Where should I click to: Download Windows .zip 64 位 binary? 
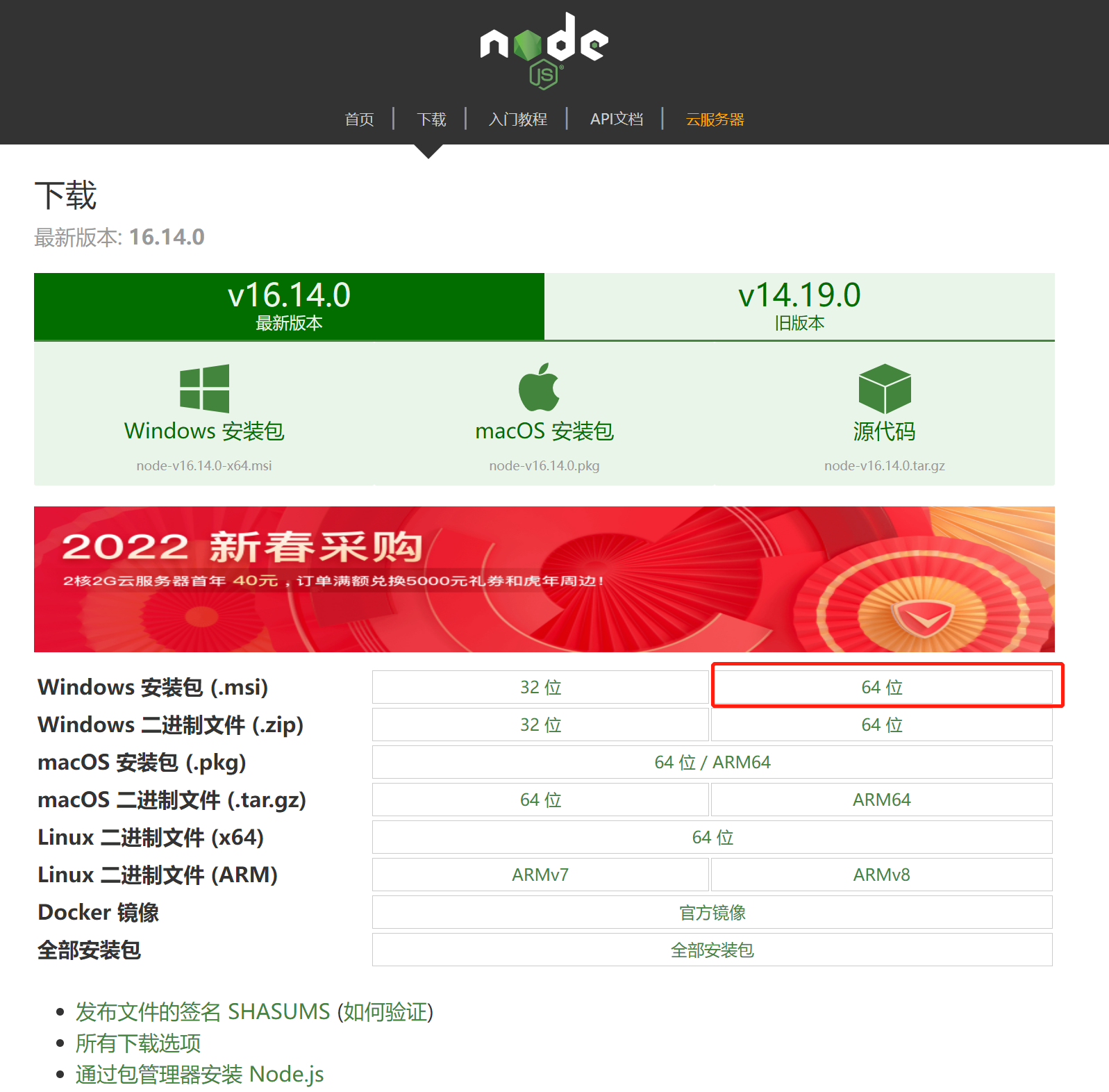click(882, 725)
